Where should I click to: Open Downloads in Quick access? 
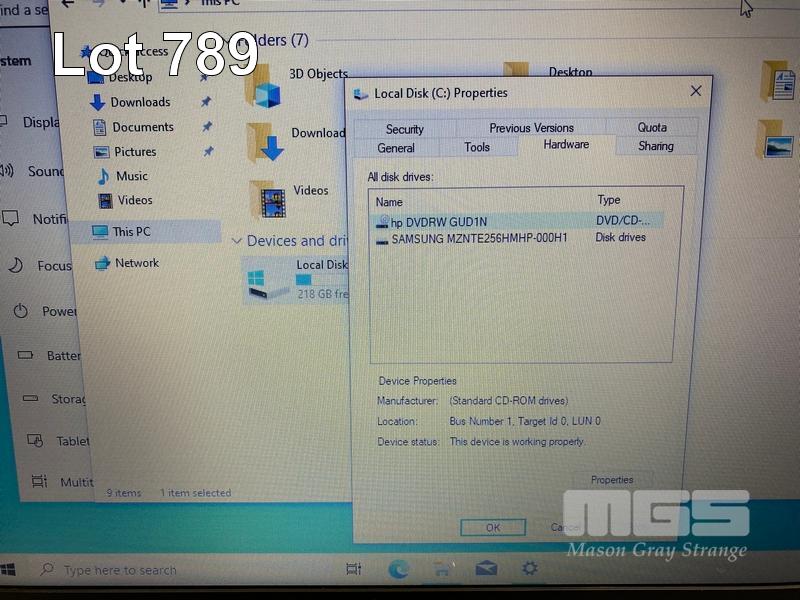140,102
